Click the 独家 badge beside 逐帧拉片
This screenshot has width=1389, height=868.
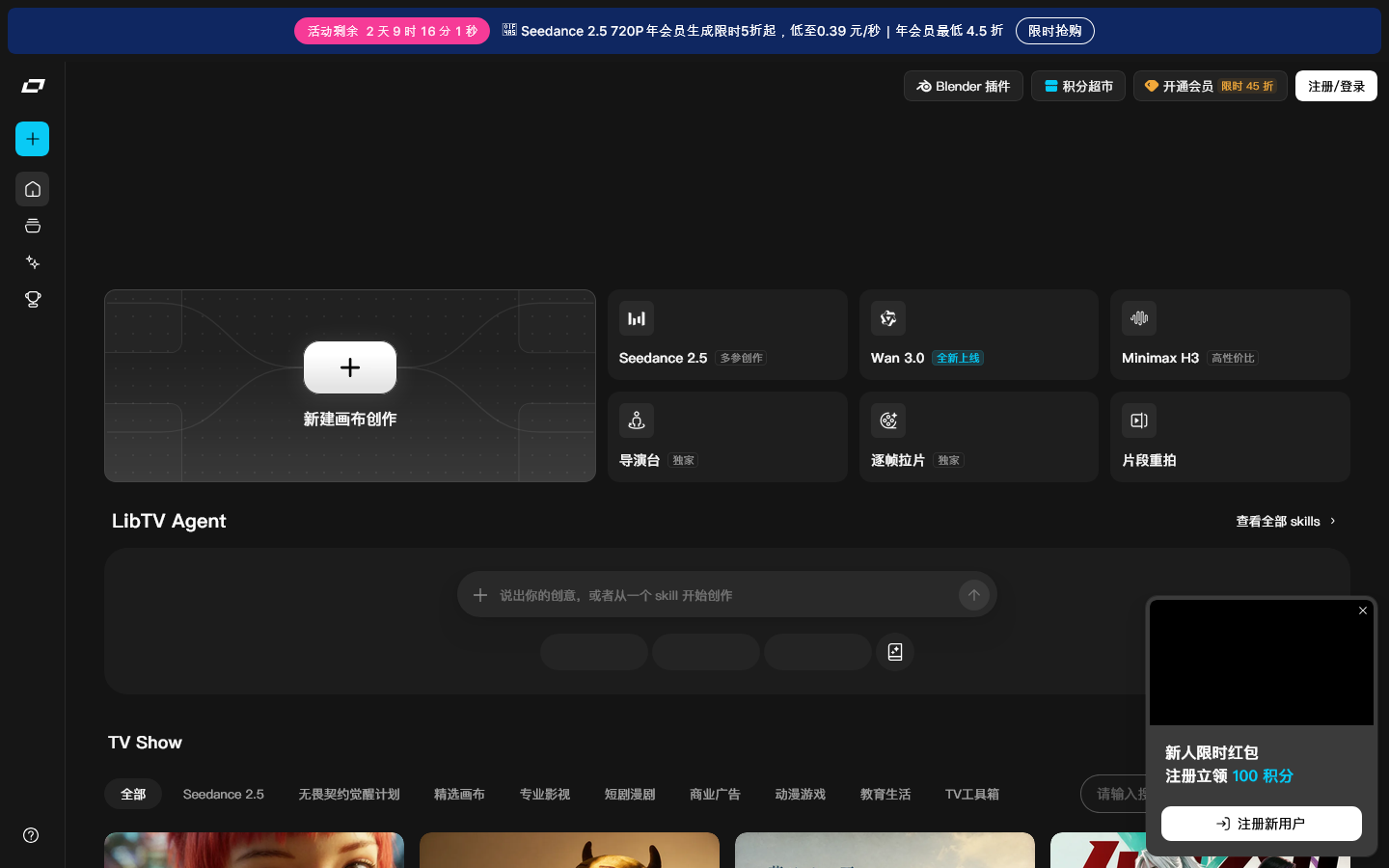tap(949, 460)
